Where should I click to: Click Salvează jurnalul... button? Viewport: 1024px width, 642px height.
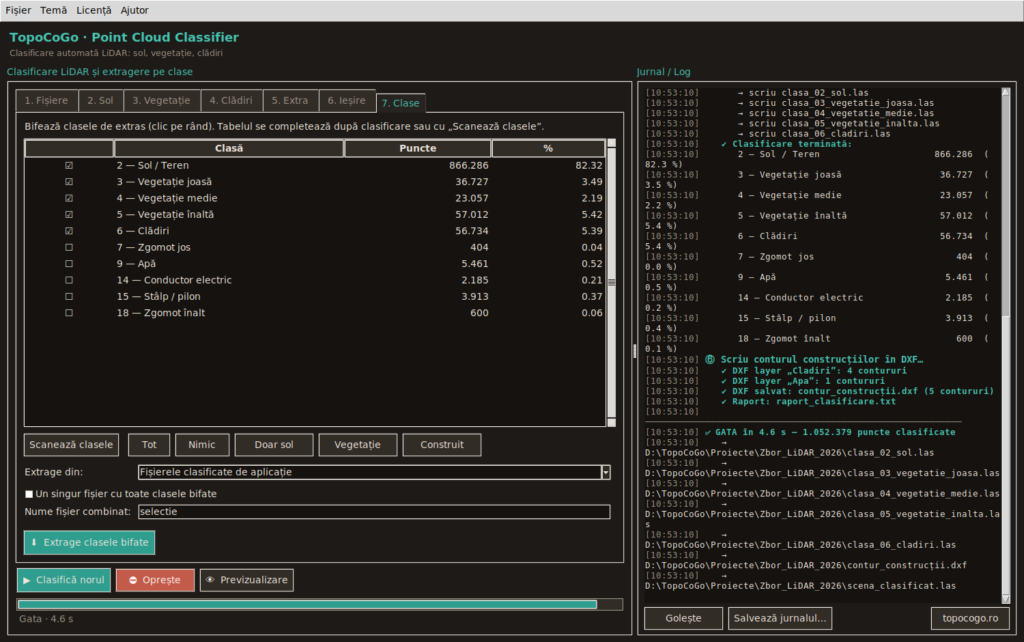click(x=780, y=618)
